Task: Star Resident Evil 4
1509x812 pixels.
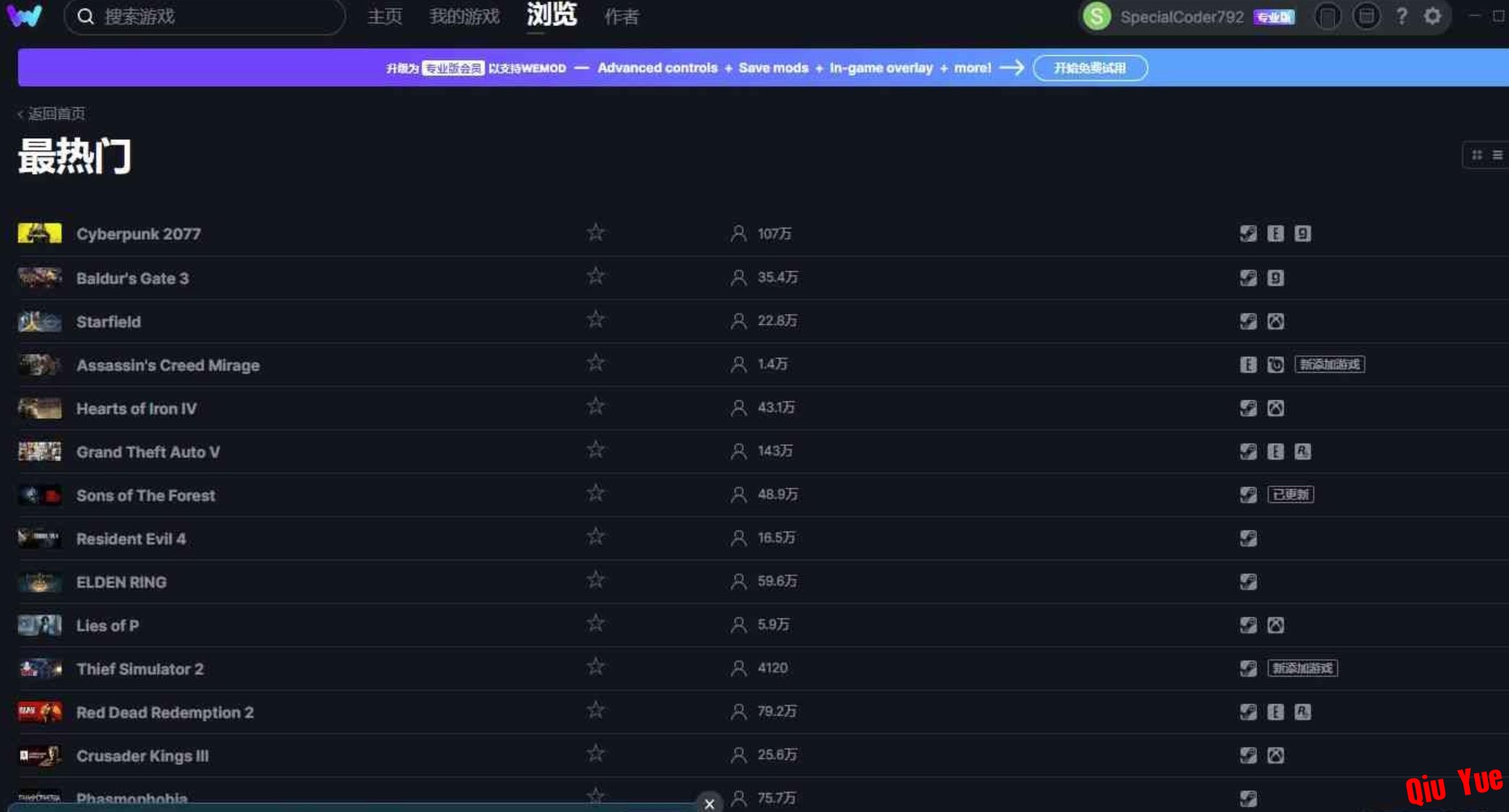Action: 596,536
